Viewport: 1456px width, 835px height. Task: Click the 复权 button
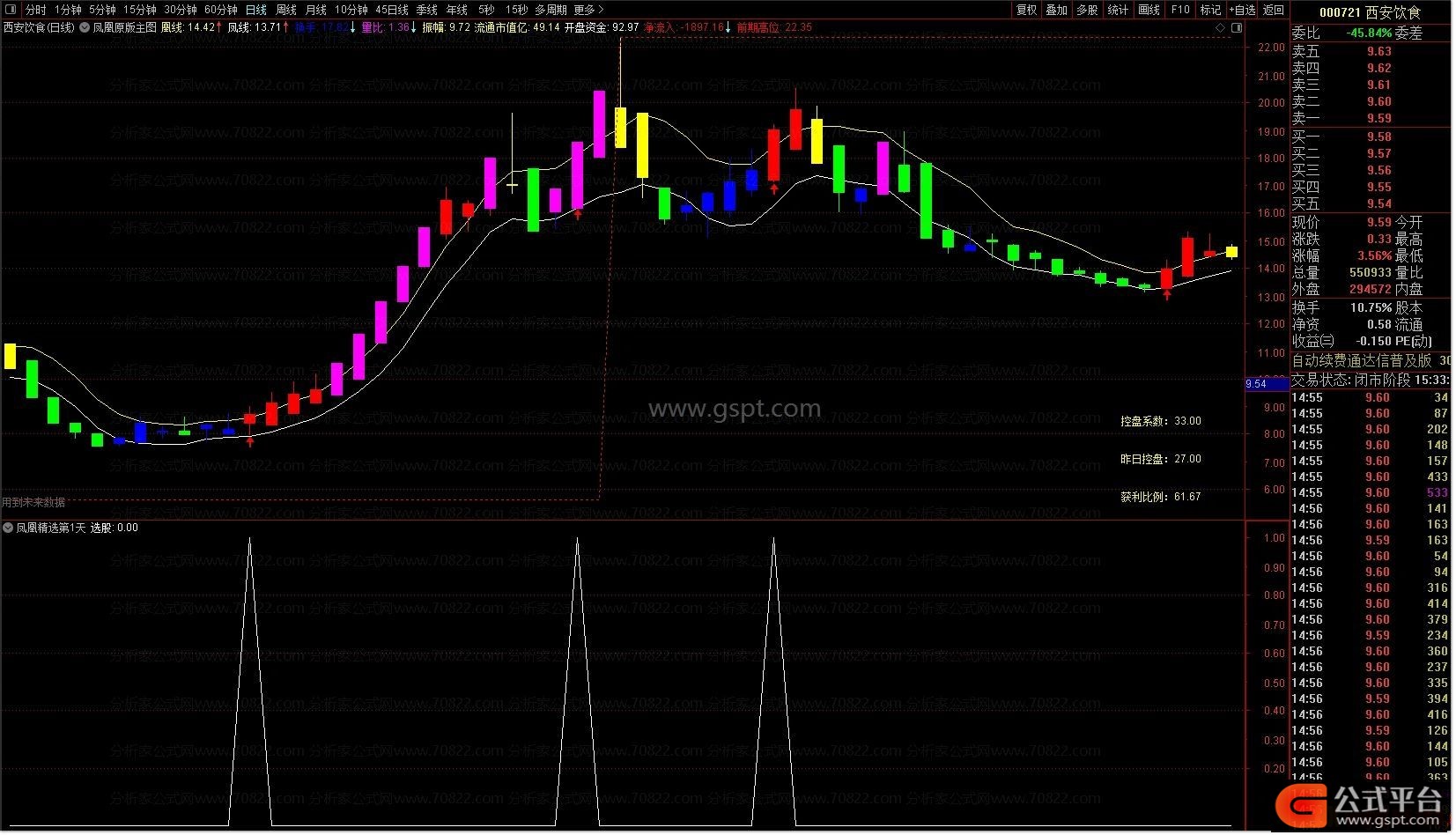pos(1027,10)
